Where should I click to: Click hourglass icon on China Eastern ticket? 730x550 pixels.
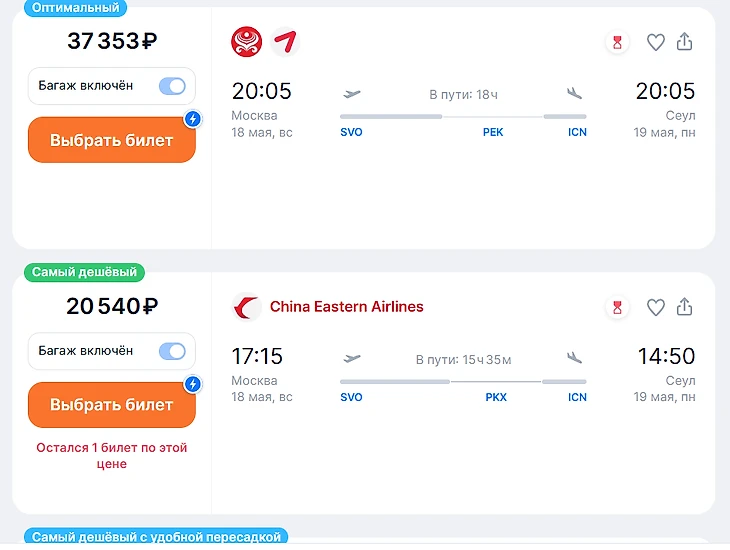[617, 307]
